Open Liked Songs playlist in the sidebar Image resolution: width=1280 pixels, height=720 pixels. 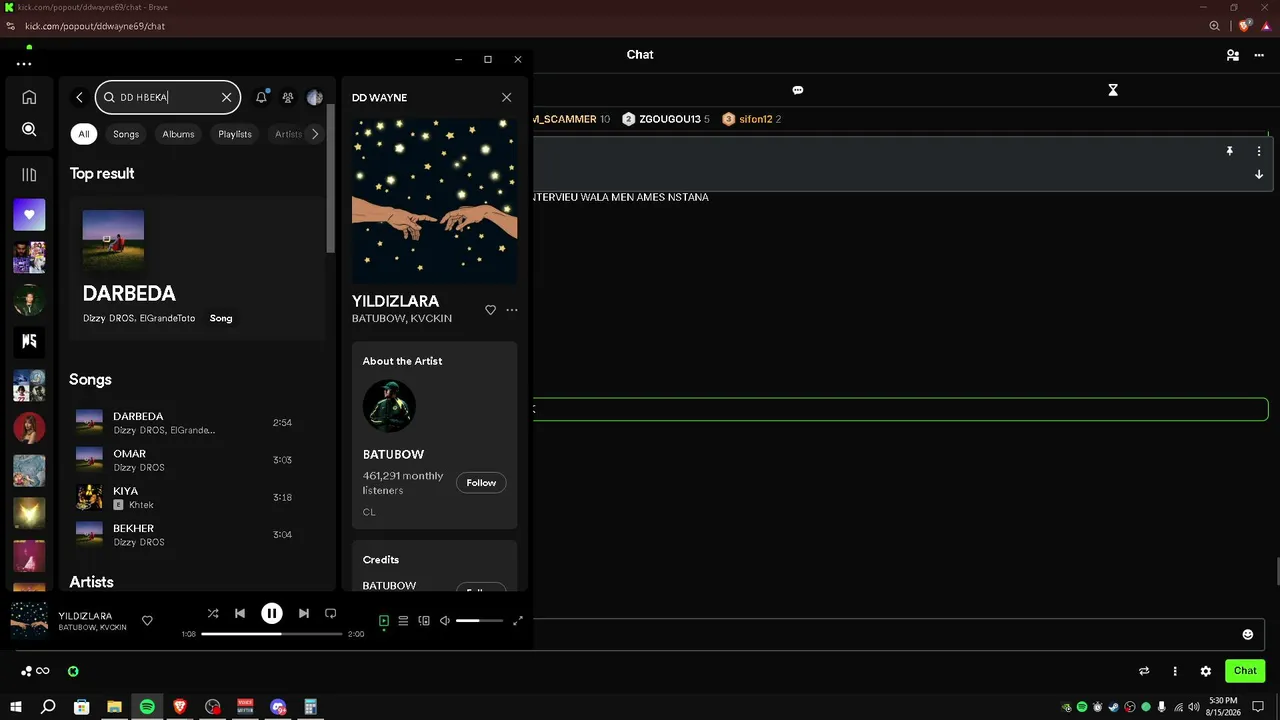(29, 214)
